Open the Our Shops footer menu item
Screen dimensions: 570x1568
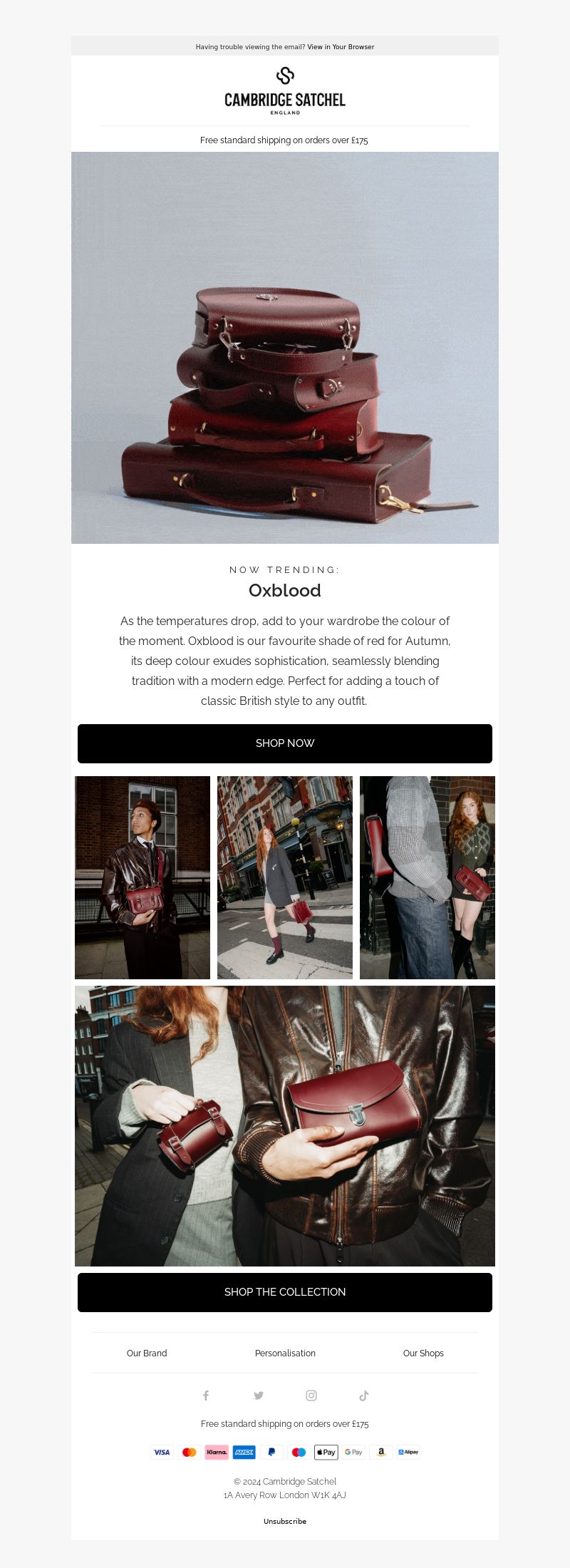coord(423,1353)
